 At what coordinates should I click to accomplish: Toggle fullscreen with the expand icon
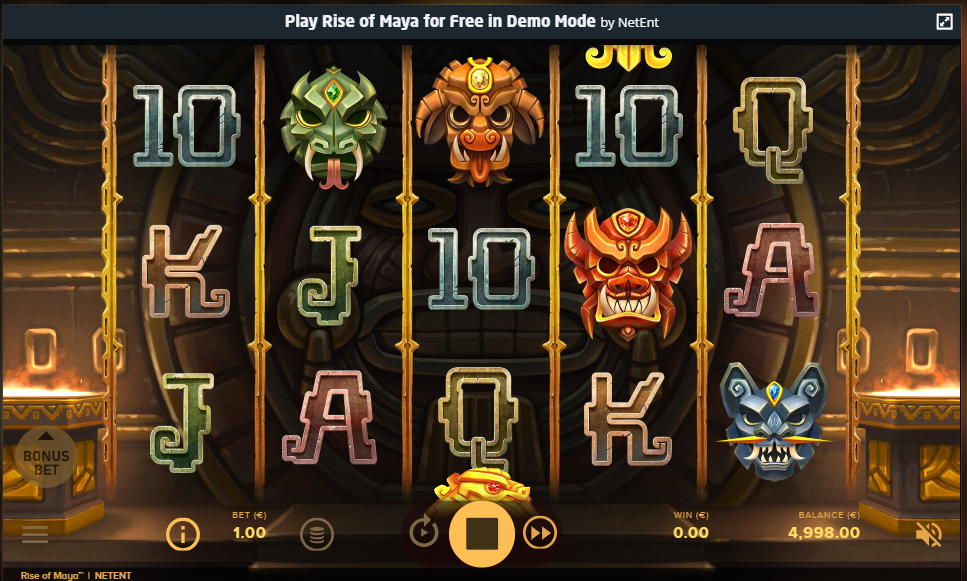[x=944, y=22]
